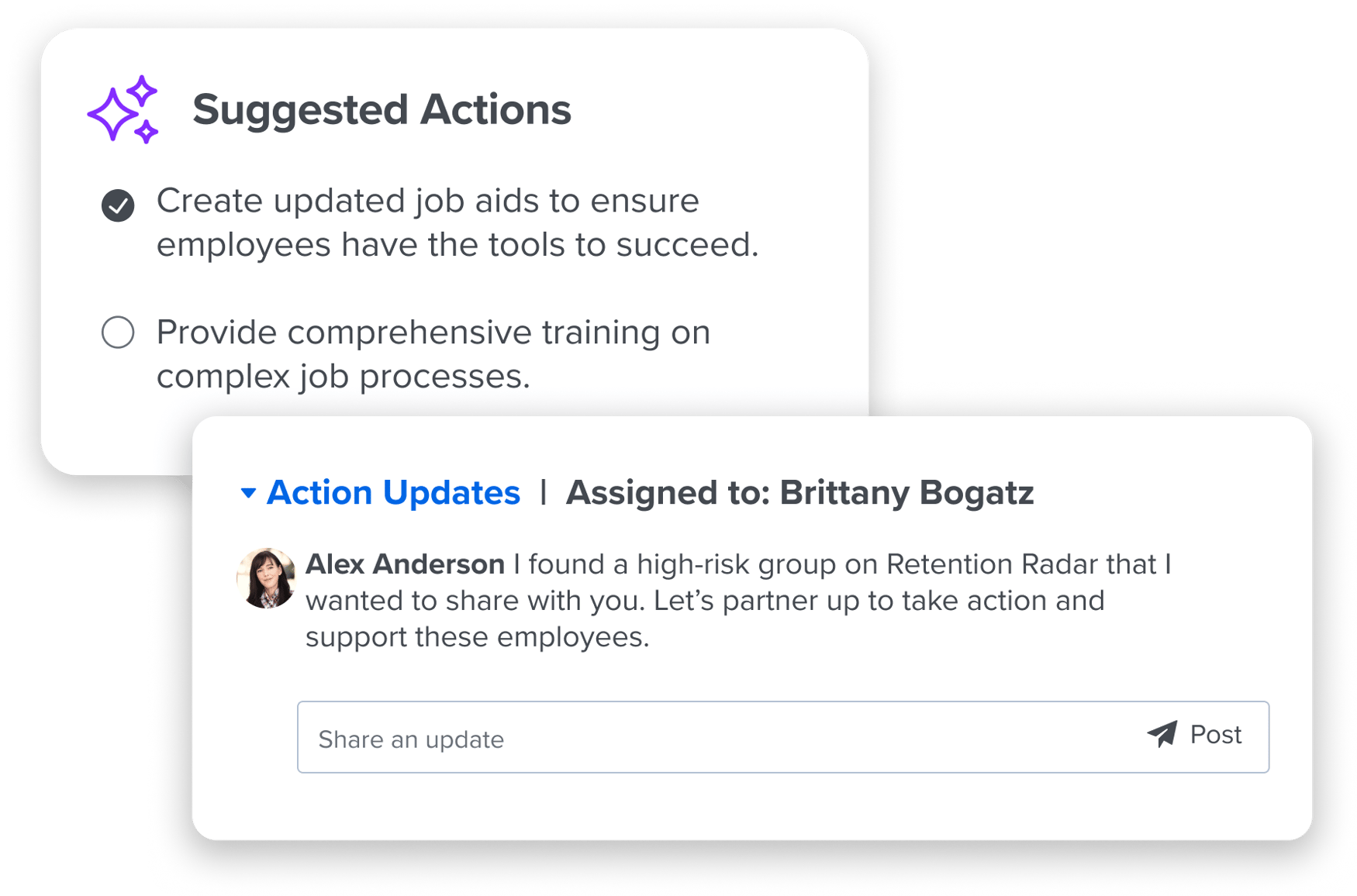The width and height of the screenshot is (1357, 896).
Task: Click the dark checkmark circle on the first action
Action: (117, 205)
